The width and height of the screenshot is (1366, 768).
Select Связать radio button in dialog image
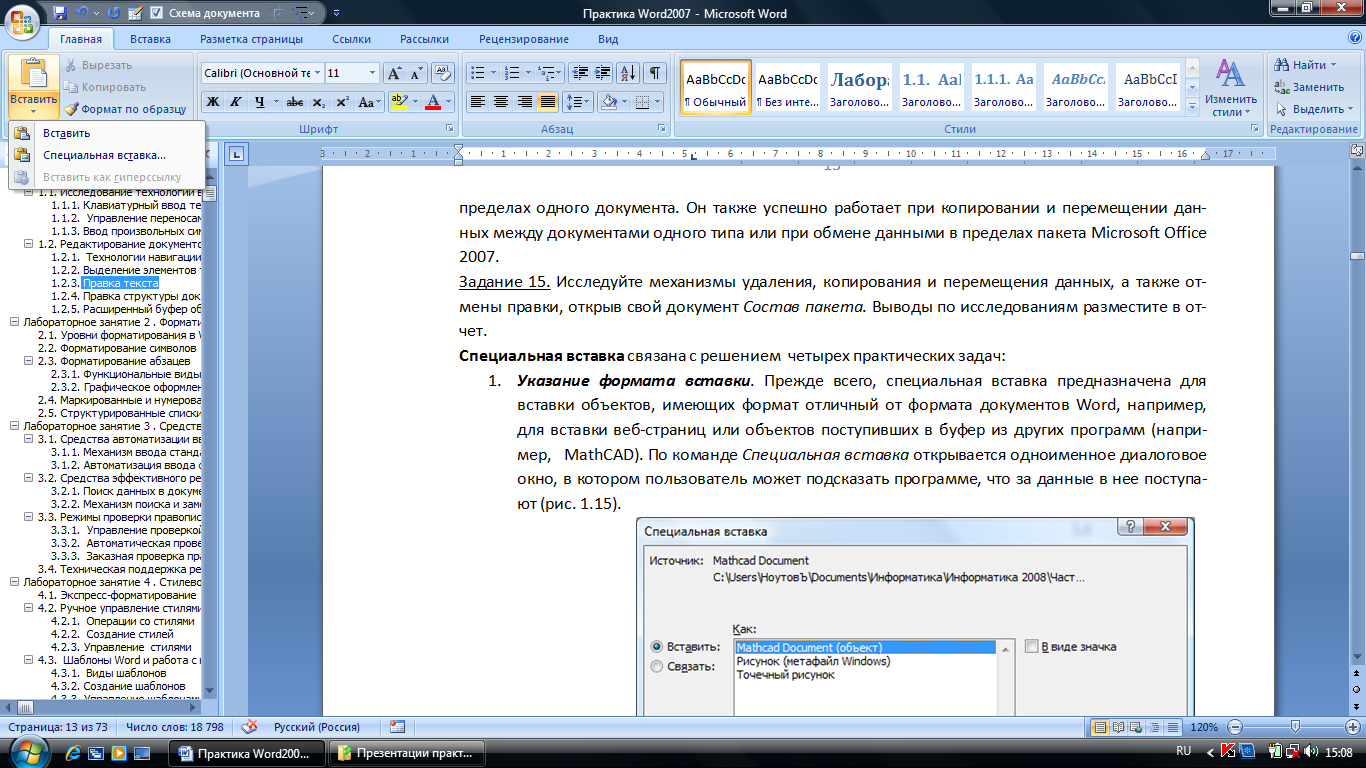[x=657, y=667]
